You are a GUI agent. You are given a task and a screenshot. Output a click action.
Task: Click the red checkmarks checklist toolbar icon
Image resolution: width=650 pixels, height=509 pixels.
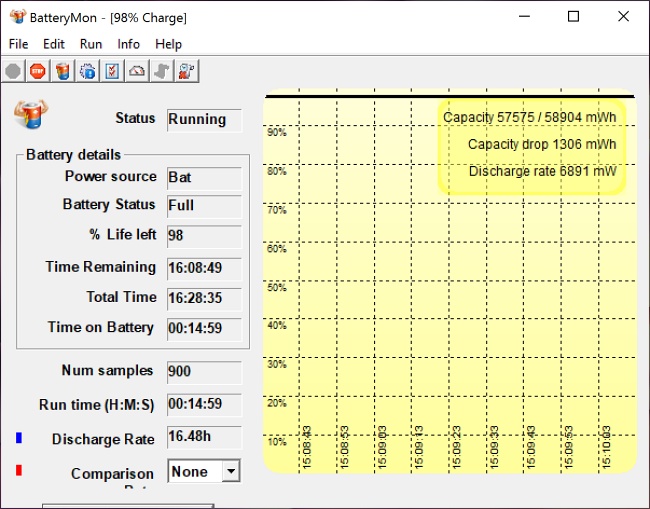coord(112,71)
